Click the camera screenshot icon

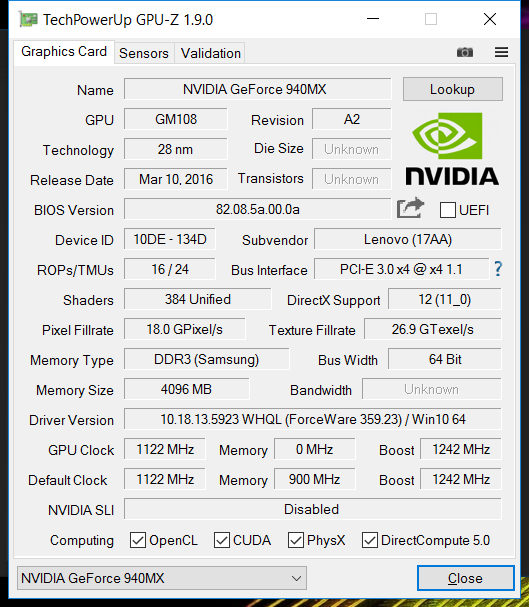(464, 52)
